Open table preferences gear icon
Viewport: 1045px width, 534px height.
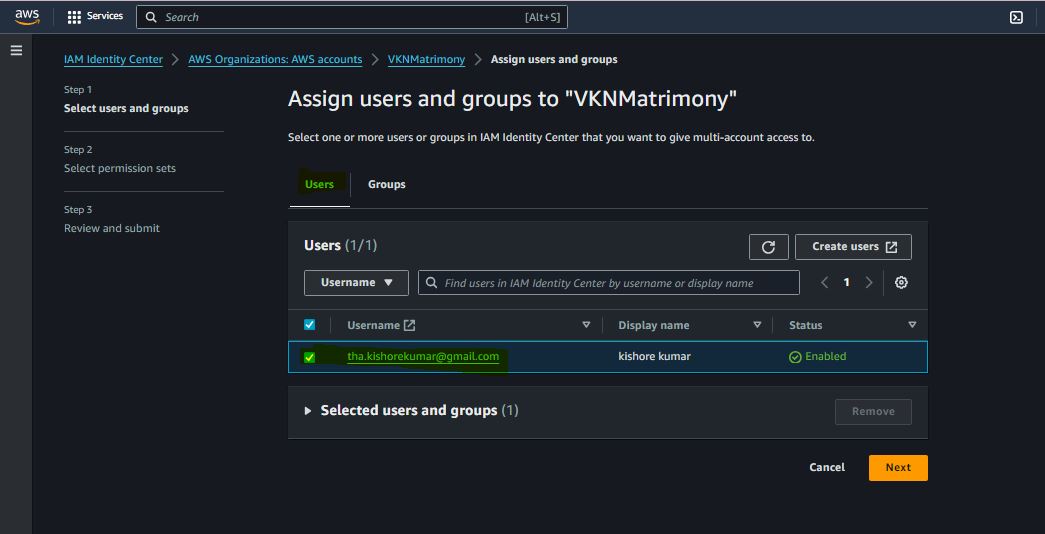point(901,283)
